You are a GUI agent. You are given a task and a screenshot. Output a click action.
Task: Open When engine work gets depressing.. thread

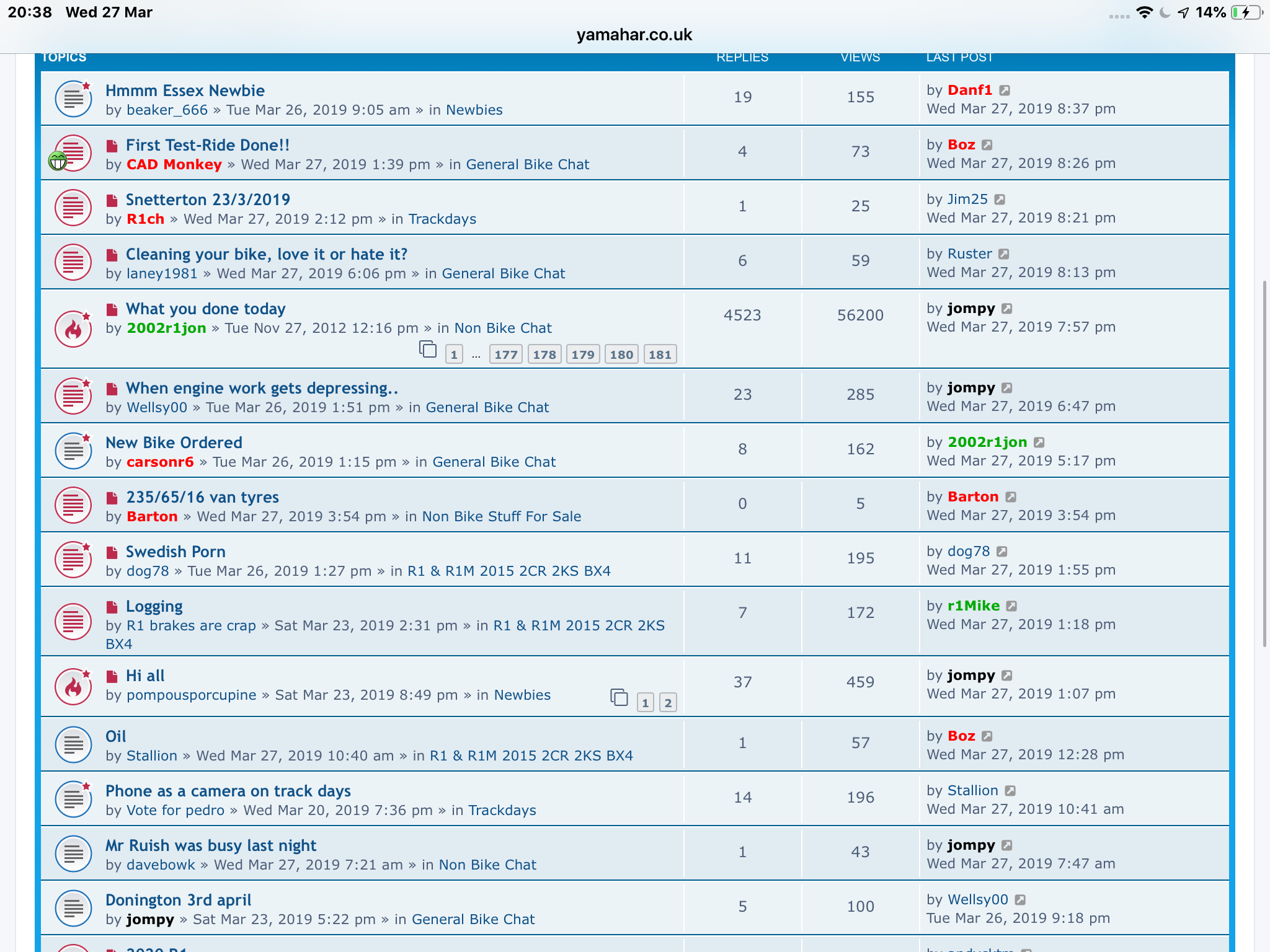tap(262, 388)
